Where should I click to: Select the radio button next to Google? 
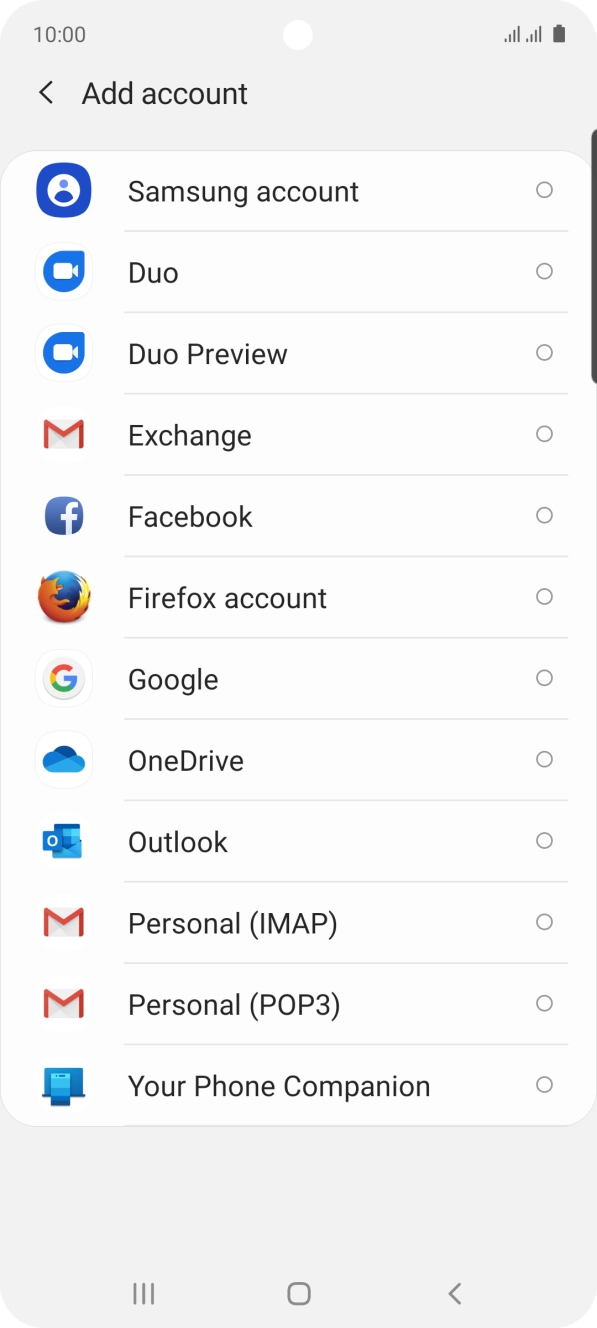pos(544,678)
